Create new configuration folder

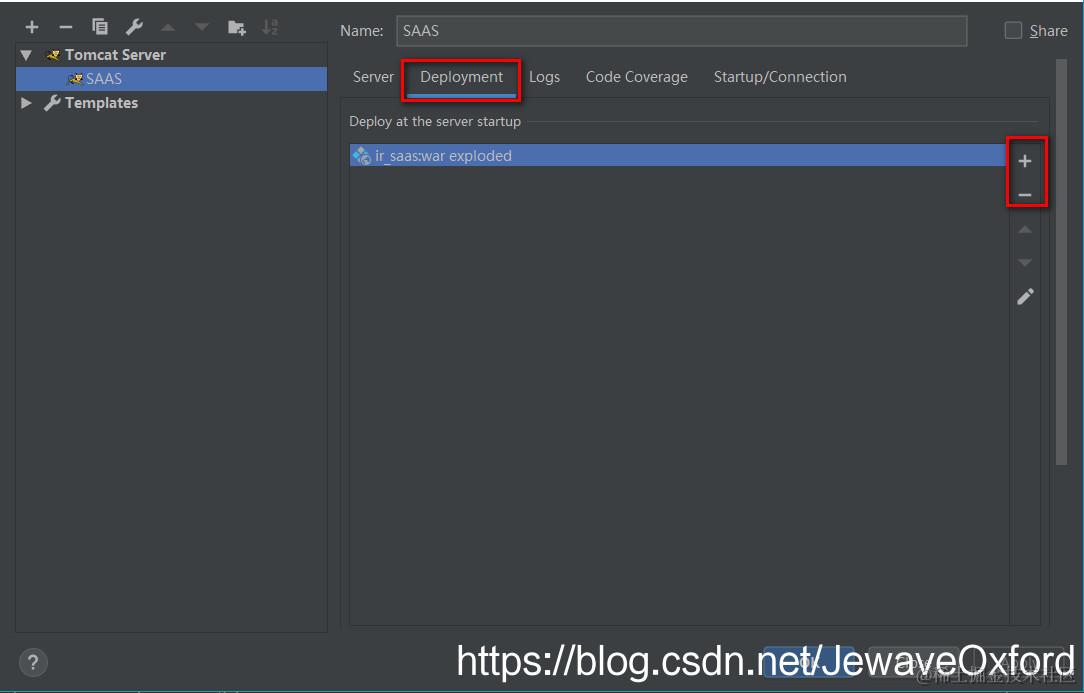(x=236, y=27)
